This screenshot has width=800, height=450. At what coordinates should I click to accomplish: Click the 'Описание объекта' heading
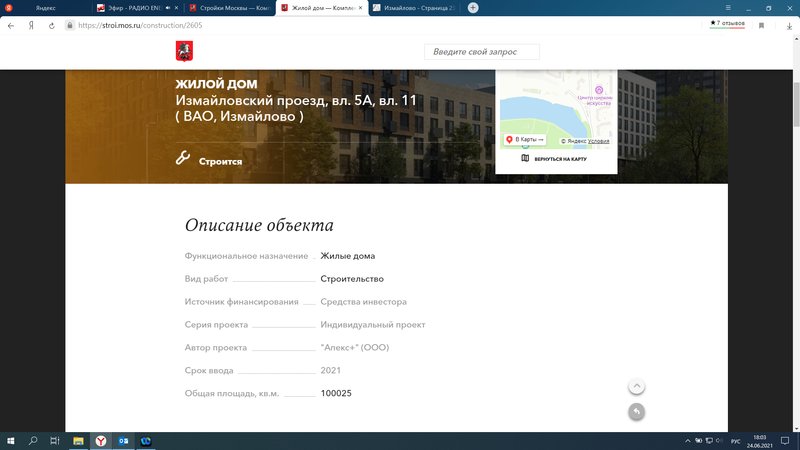click(x=259, y=225)
